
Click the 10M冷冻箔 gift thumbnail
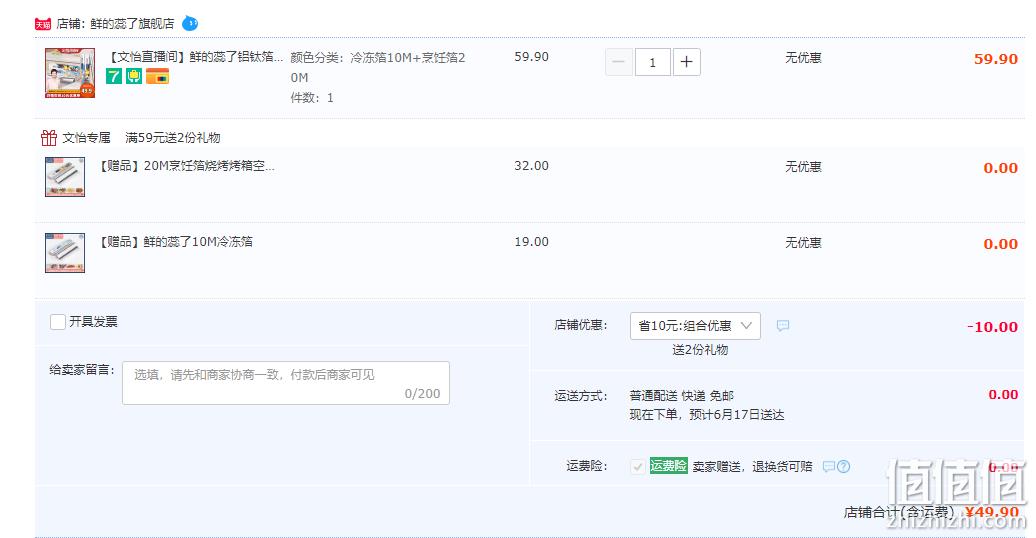(65, 252)
